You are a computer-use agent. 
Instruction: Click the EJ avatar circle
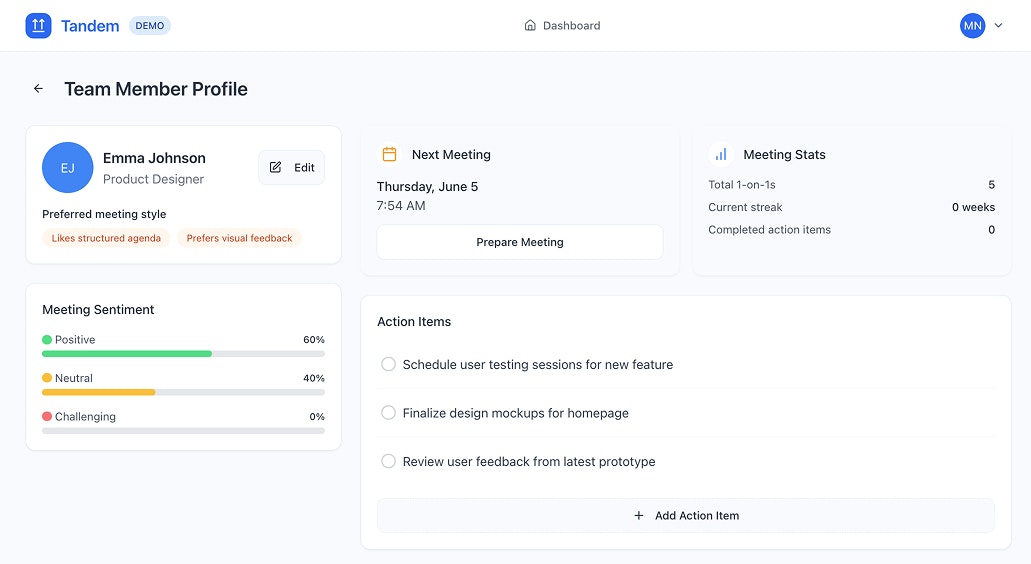tap(67, 168)
